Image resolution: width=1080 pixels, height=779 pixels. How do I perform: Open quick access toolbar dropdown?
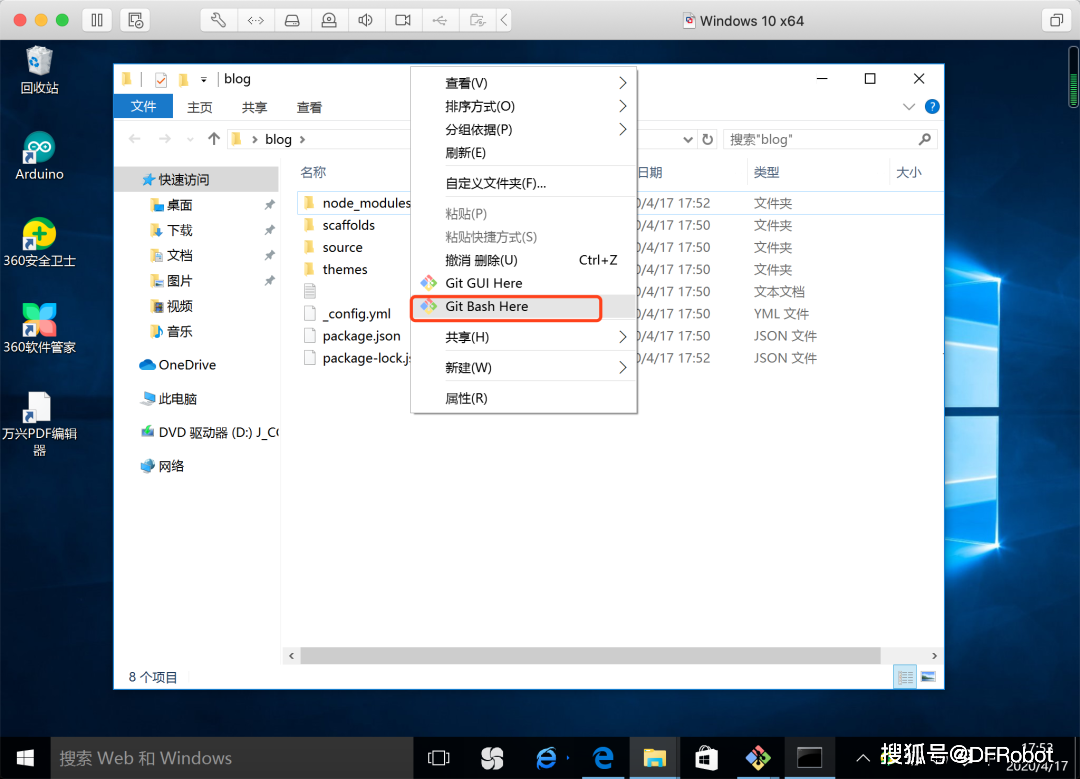click(204, 80)
